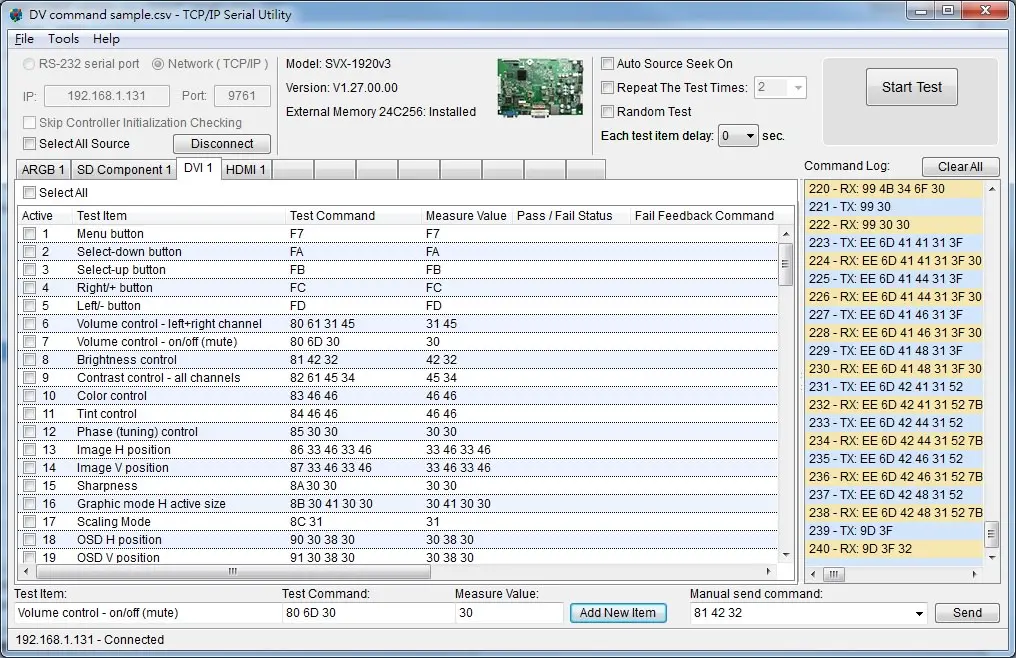Screen dimensions: 1016x658
Task: Select the 'Contrast control - all channels' row
Action: [398, 378]
